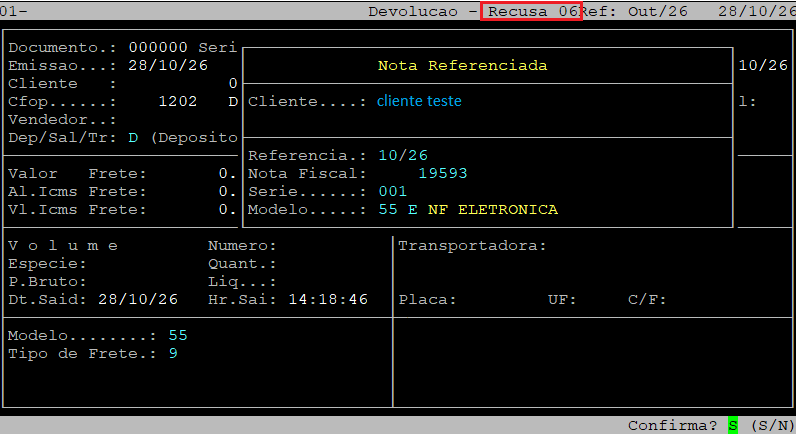Viewport: 796px width, 434px height.
Task: Click the 'NF ELETRONICA' model description
Action: click(493, 210)
